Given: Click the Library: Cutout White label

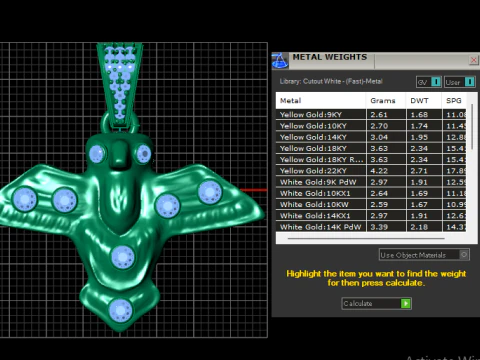Looking at the screenshot, I should coord(331,81).
